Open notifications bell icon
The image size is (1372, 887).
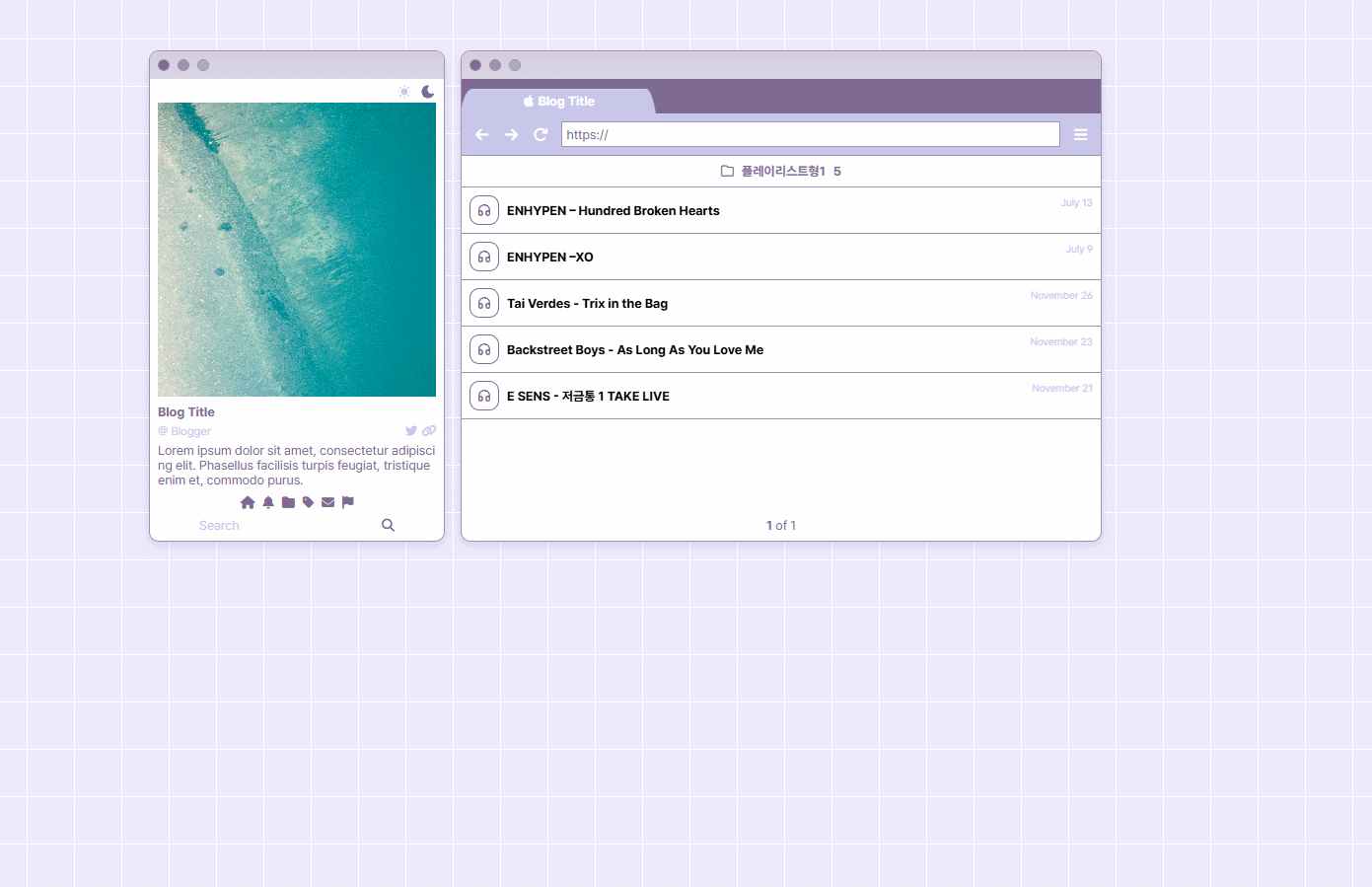268,502
